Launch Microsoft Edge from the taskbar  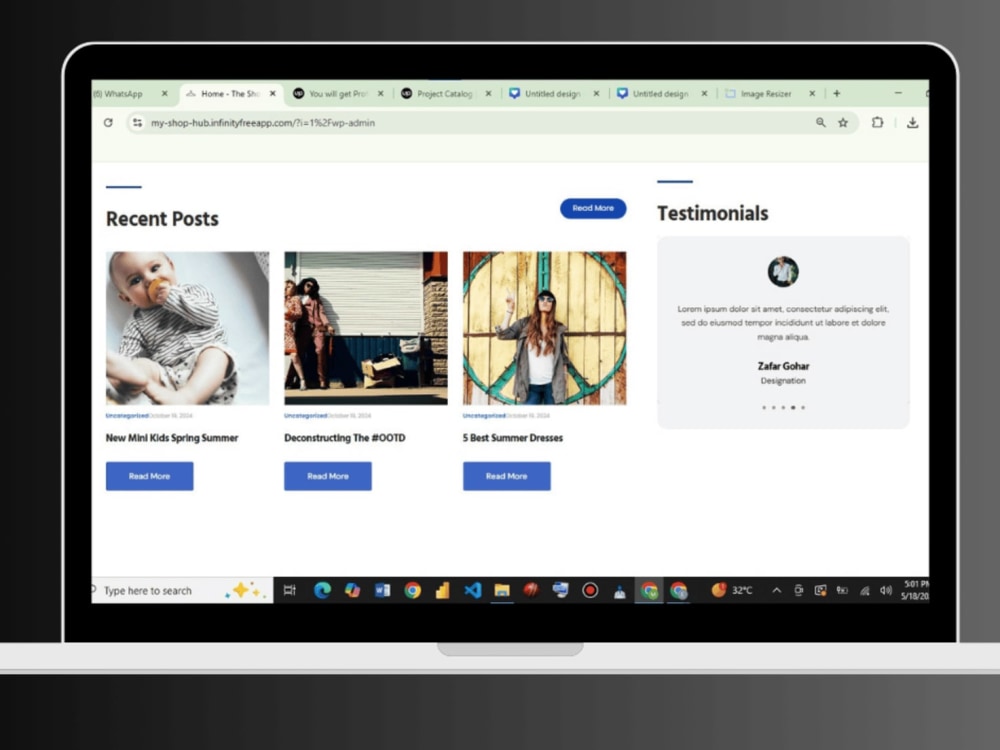[322, 590]
